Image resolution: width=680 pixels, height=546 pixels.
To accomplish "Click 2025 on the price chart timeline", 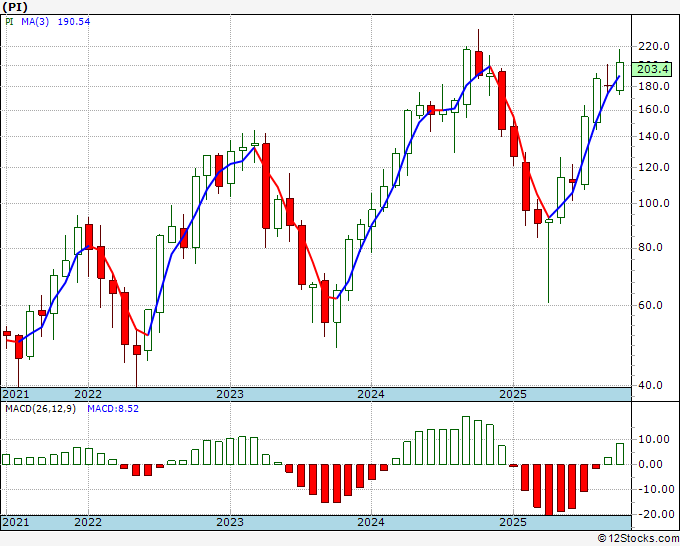I will coord(513,394).
